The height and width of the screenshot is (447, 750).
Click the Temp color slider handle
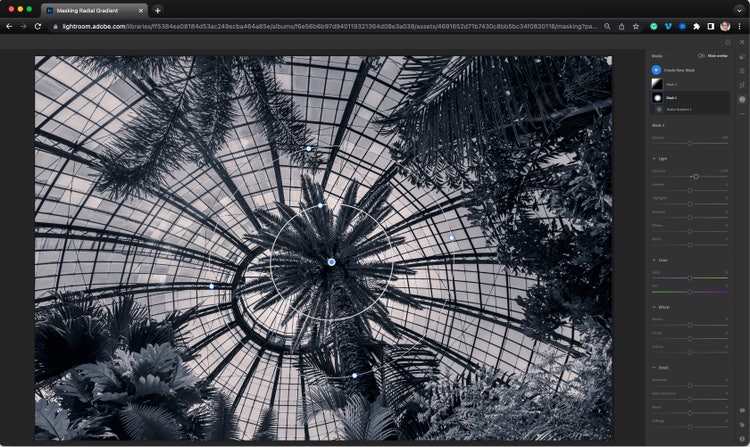coord(690,278)
